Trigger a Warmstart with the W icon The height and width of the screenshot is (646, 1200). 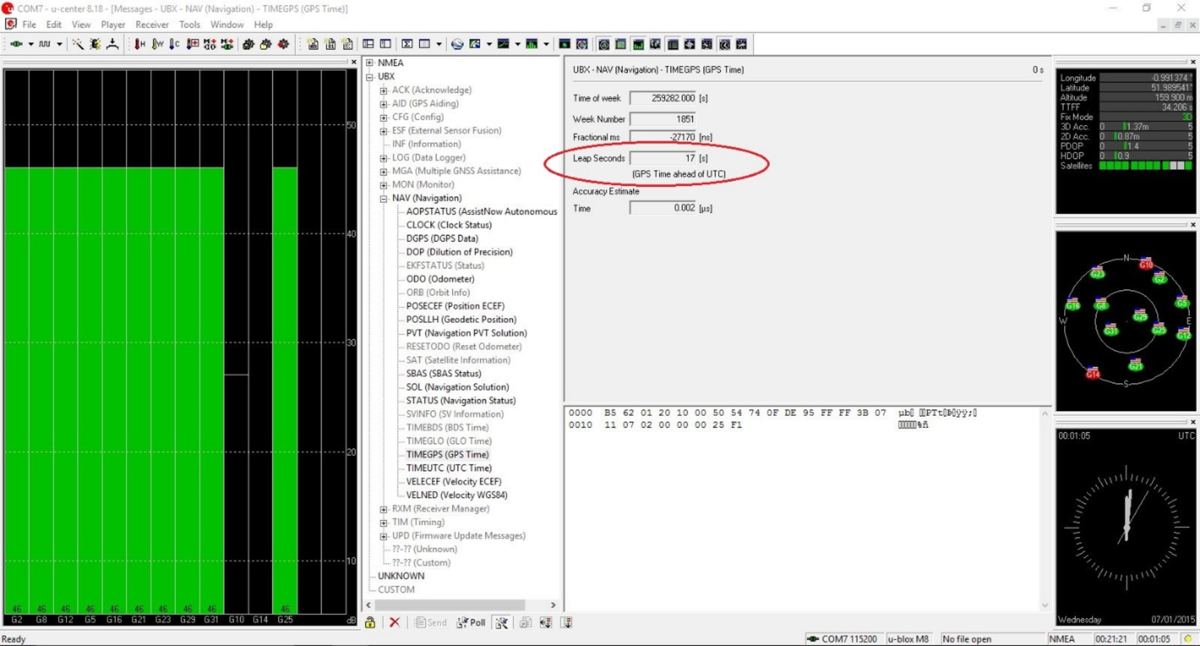158,44
